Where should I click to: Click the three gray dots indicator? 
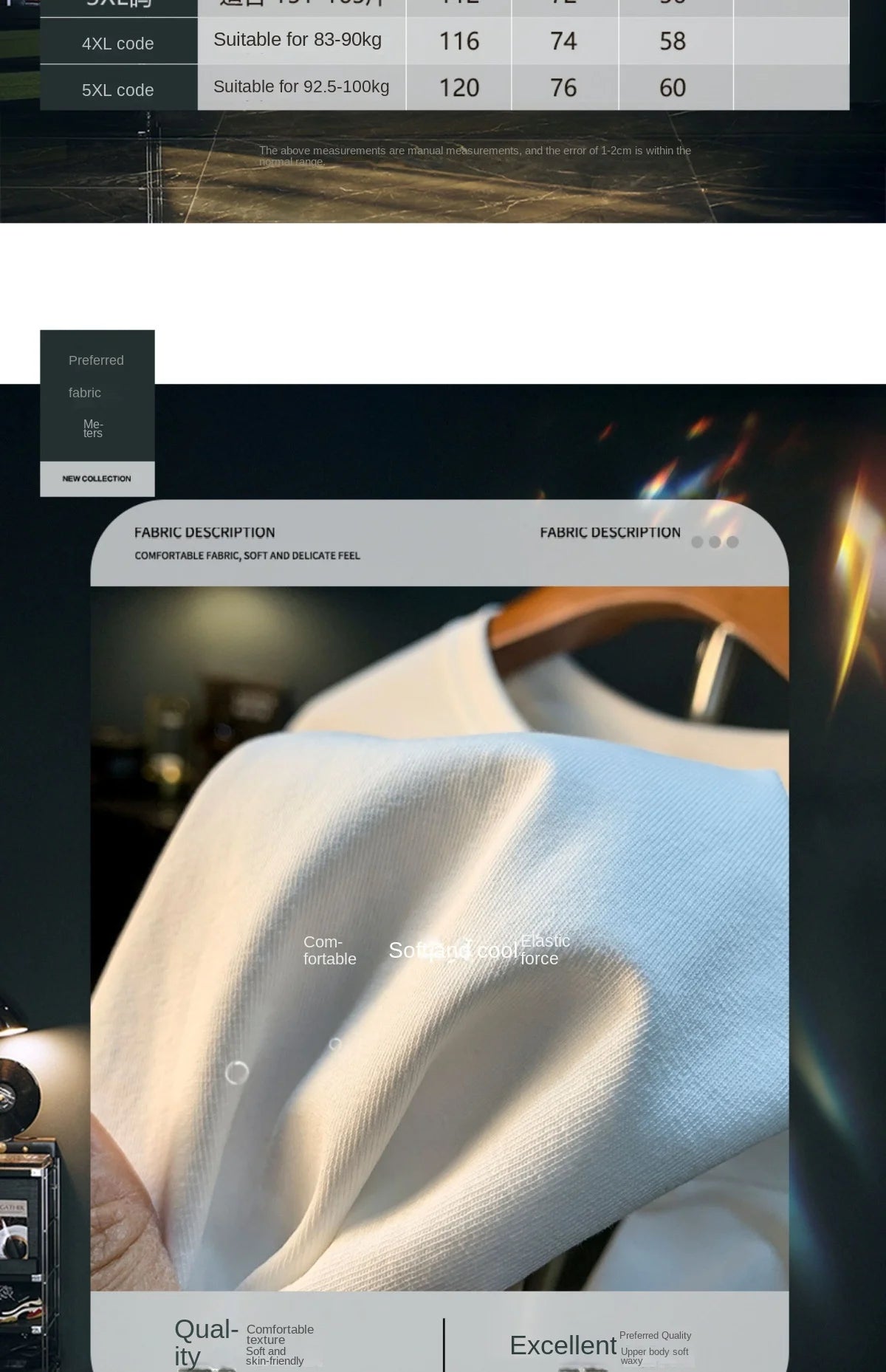(715, 542)
